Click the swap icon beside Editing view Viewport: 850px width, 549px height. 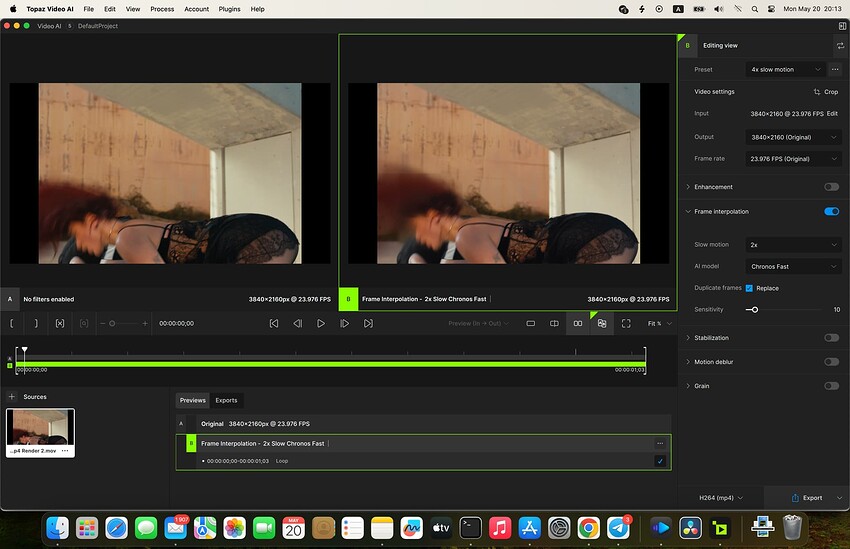click(840, 46)
